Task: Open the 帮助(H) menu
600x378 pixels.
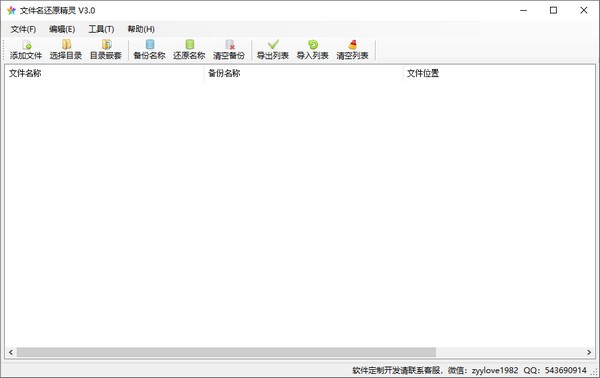Action: 141,29
